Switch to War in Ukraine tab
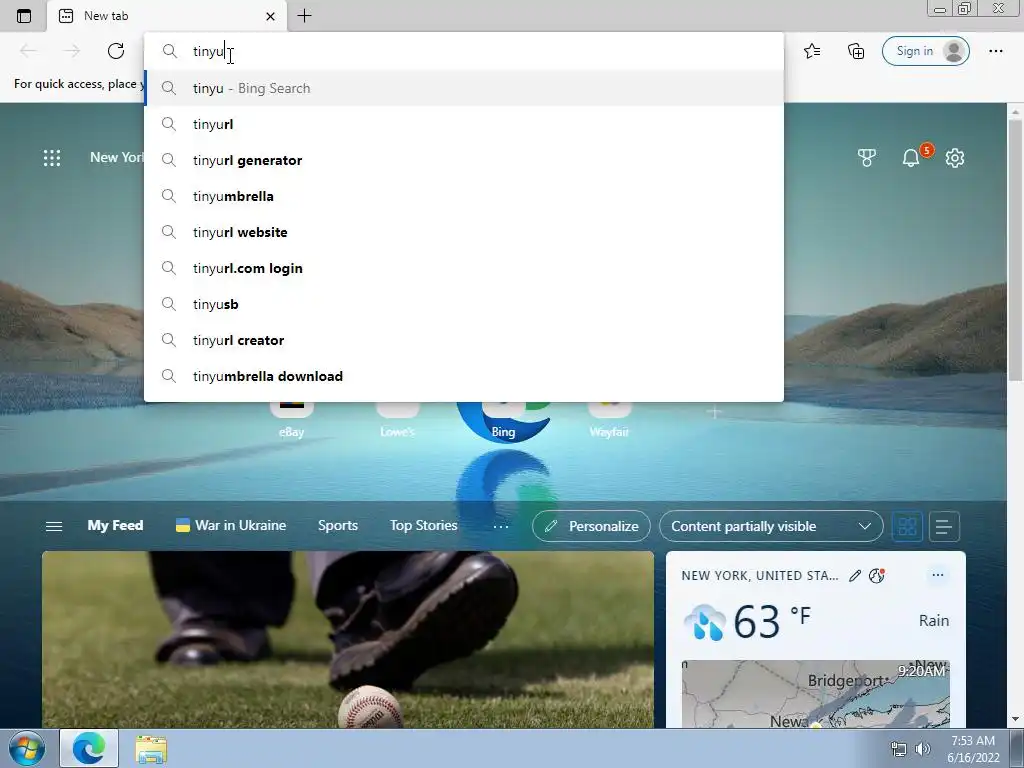This screenshot has width=1024, height=768. [x=231, y=525]
